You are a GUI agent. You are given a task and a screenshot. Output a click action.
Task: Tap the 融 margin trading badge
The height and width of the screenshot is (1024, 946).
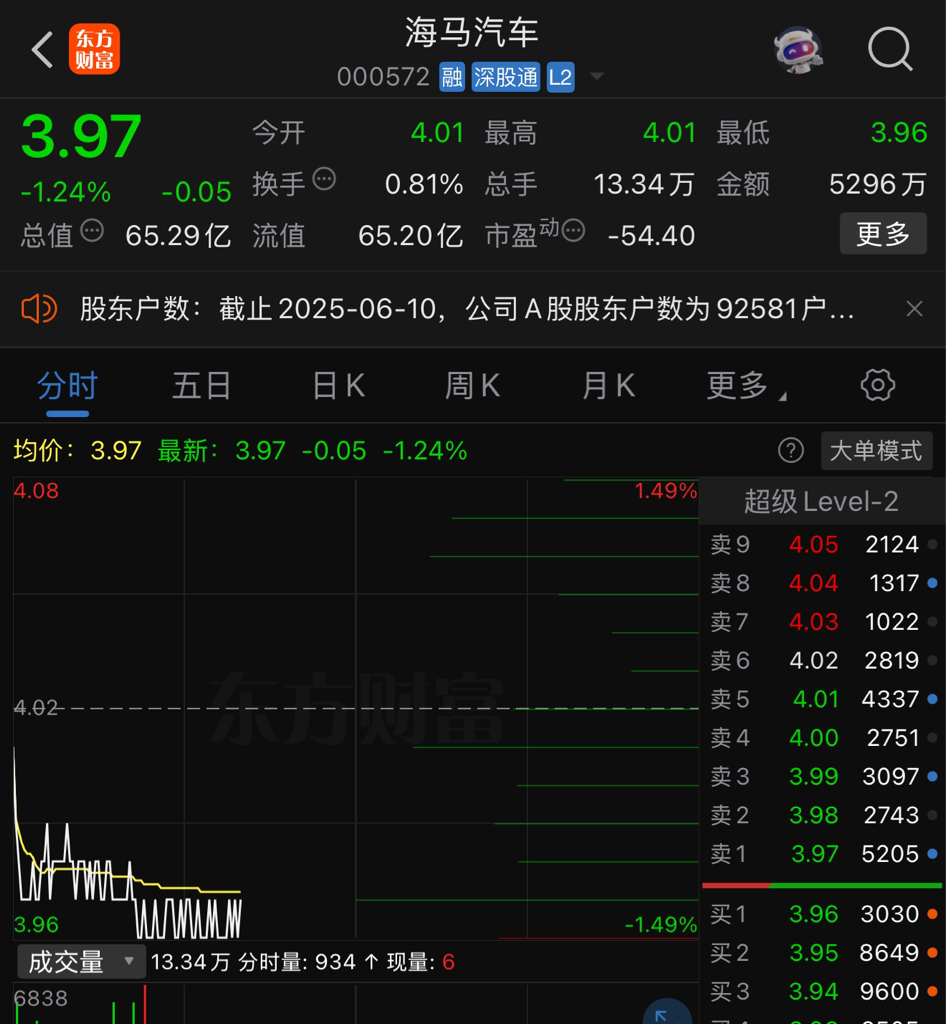coord(452,78)
